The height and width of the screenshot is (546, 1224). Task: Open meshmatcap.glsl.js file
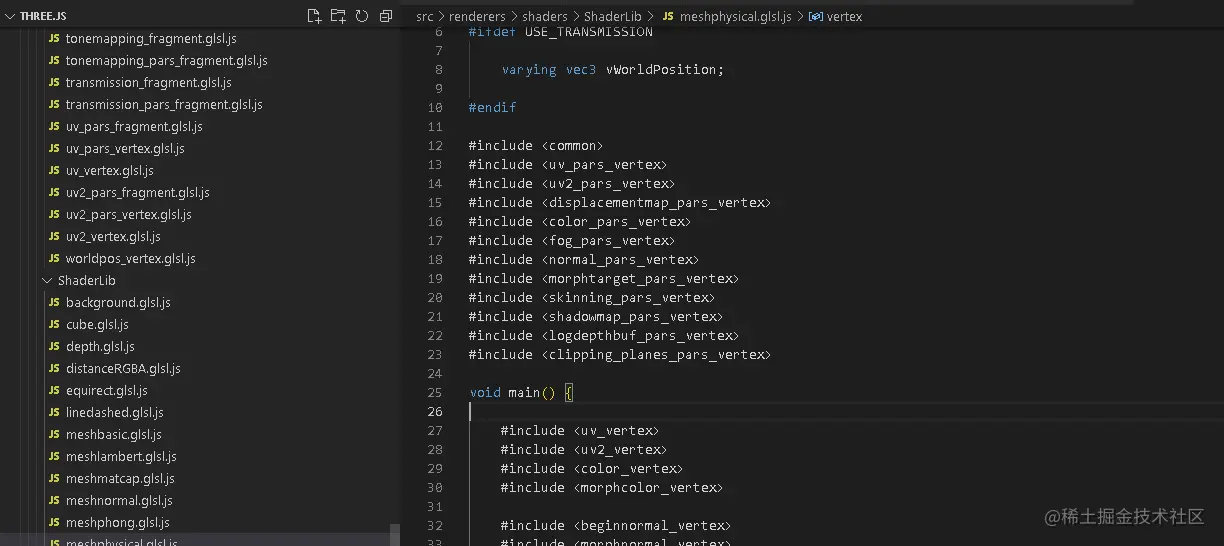pos(120,479)
